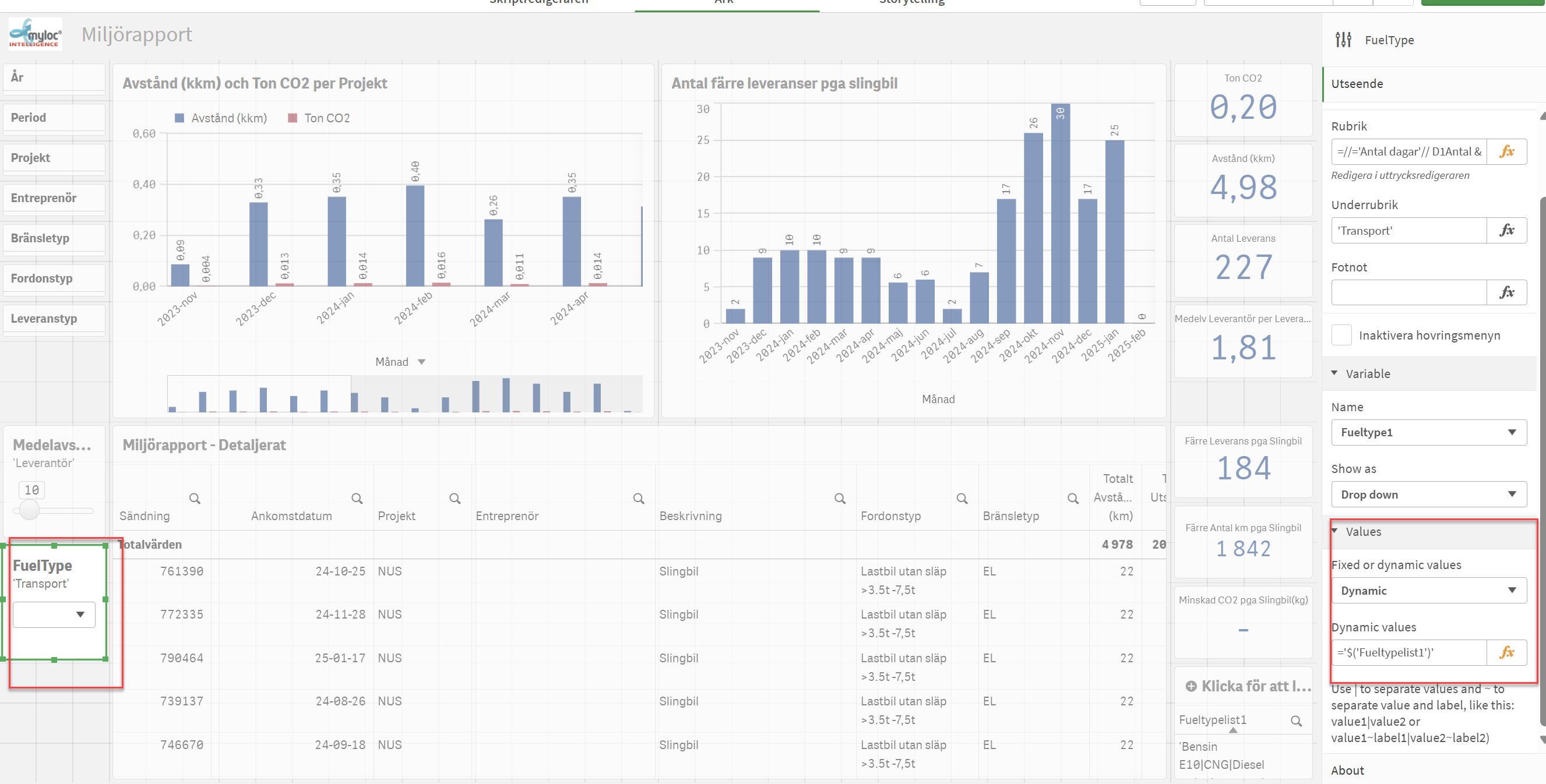Click the Avstånd (kkm) legend swatch
The width and height of the screenshot is (1546, 784).
pyautogui.click(x=179, y=118)
